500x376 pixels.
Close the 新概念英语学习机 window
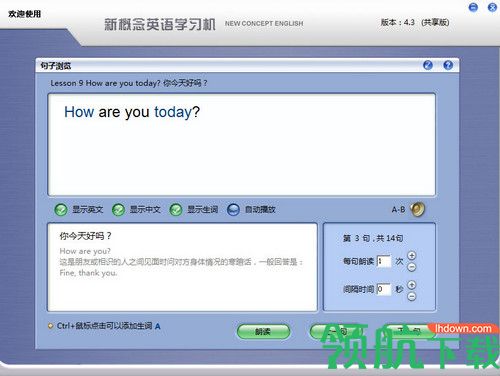click(492, 7)
